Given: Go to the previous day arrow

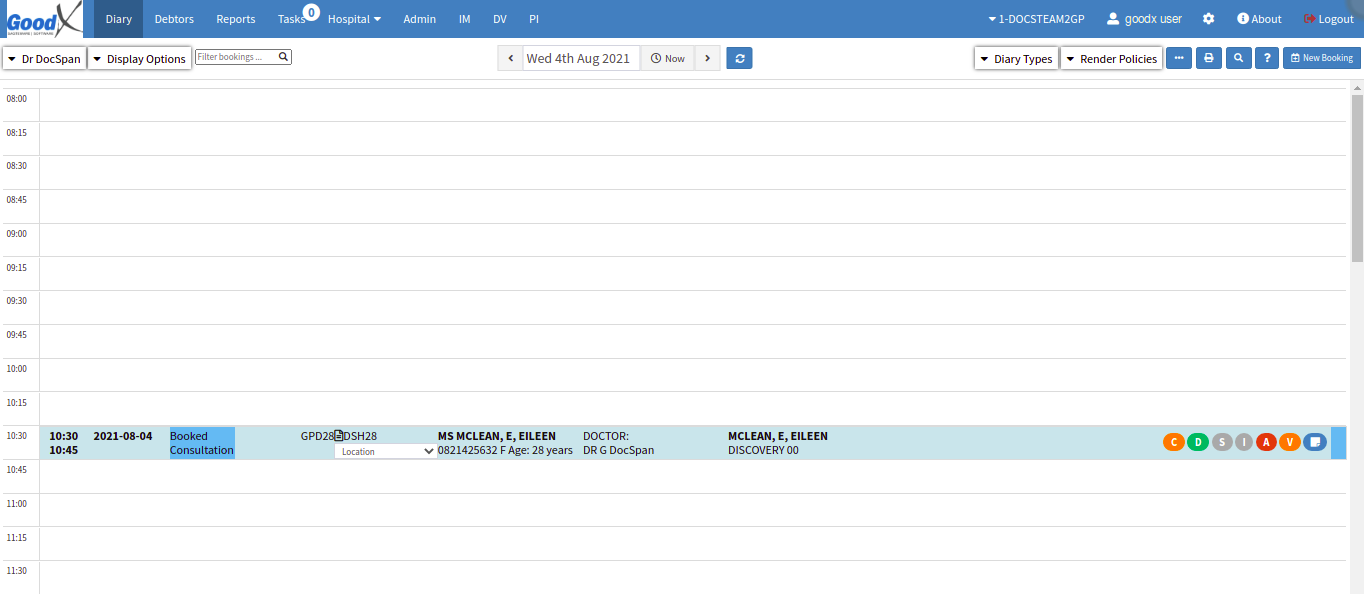Looking at the screenshot, I should point(510,59).
